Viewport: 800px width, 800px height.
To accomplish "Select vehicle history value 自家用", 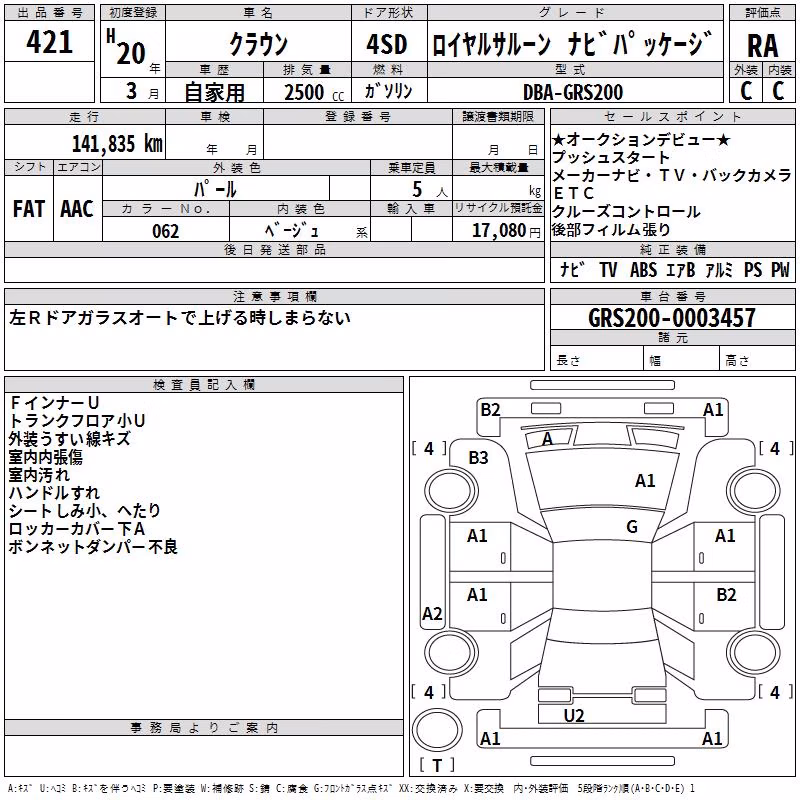I will (214, 92).
